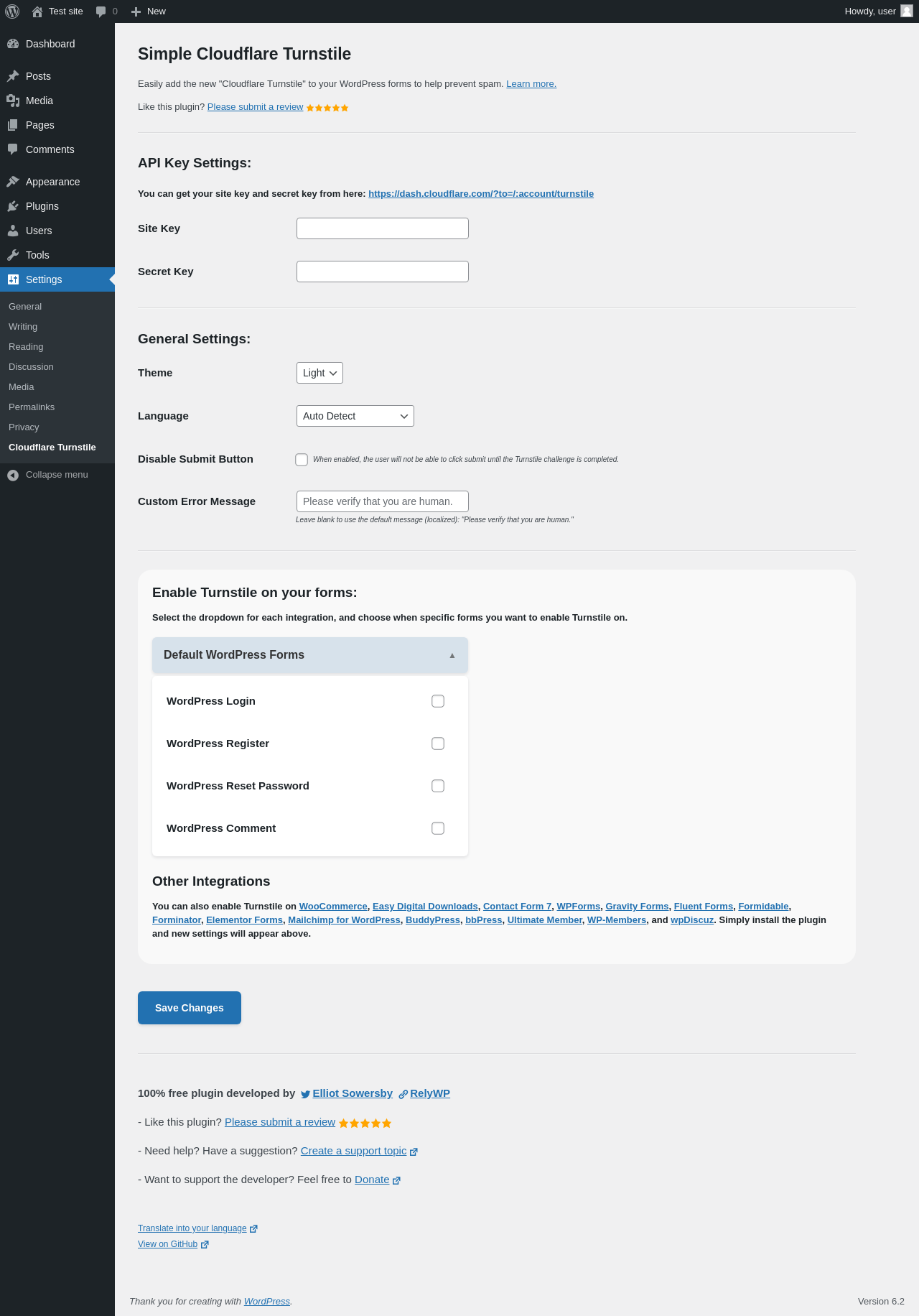Open the Test site home icon

pyautogui.click(x=37, y=11)
